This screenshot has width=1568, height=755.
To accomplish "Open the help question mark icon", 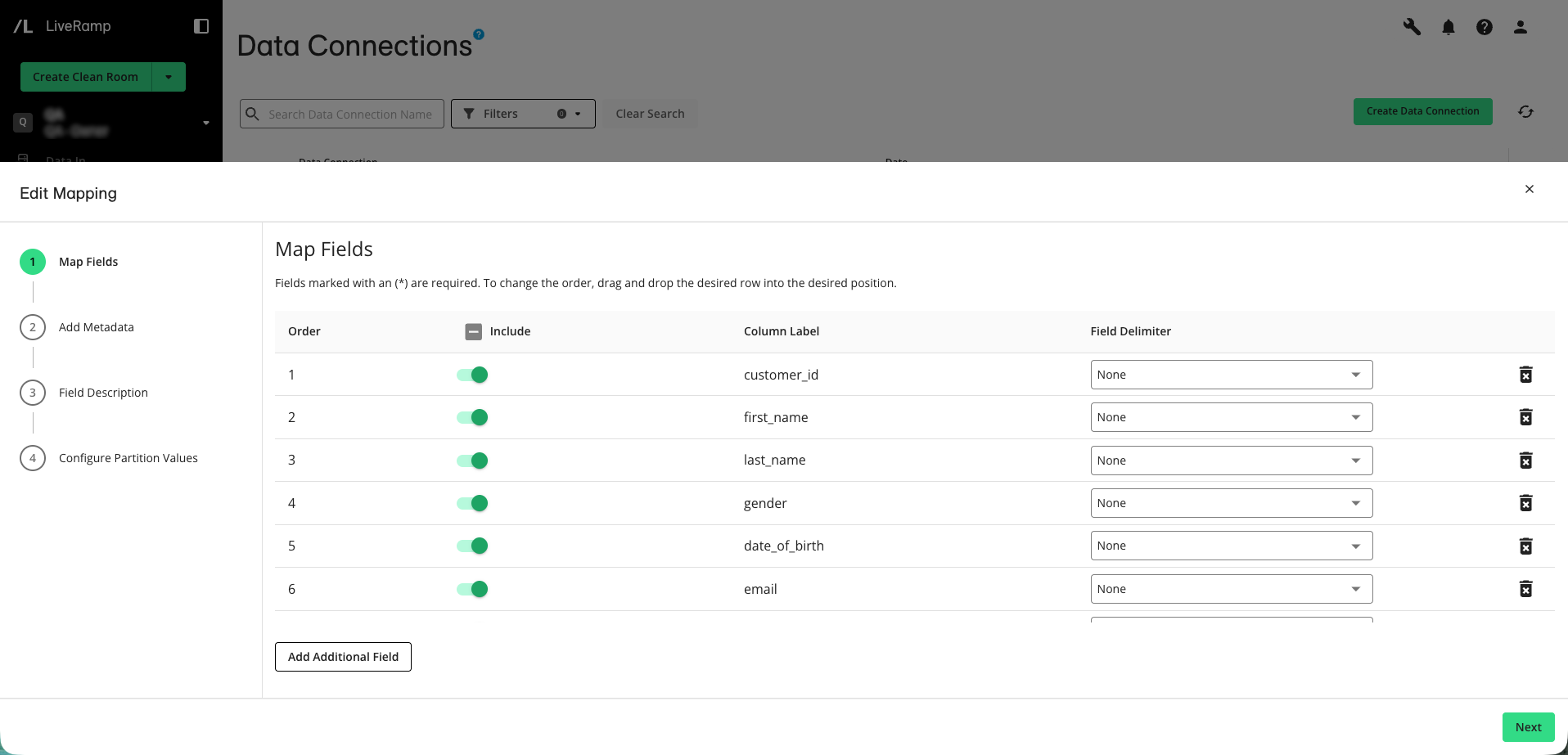I will 1485,27.
